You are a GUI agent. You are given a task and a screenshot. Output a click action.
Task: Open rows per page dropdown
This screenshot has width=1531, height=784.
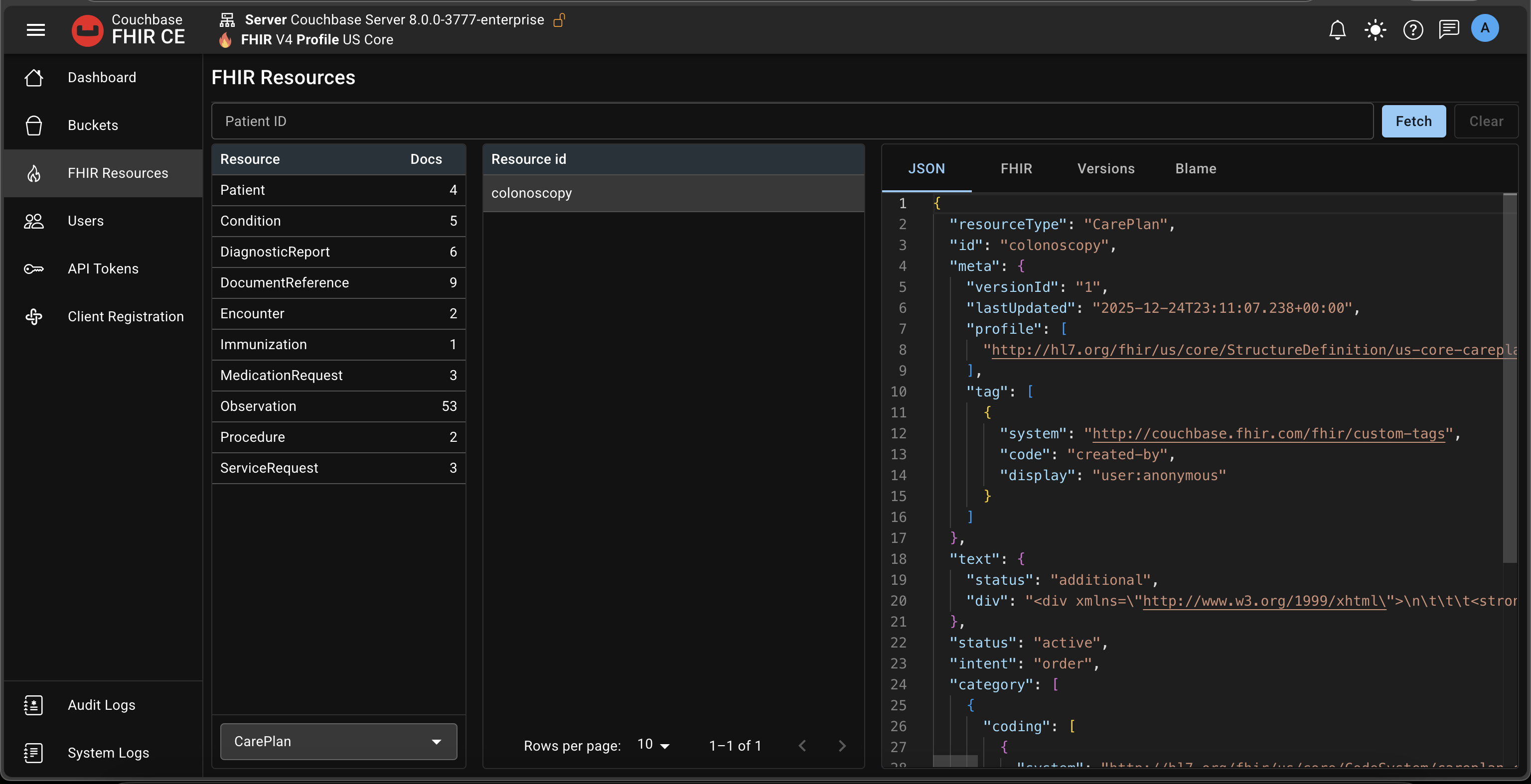click(653, 745)
